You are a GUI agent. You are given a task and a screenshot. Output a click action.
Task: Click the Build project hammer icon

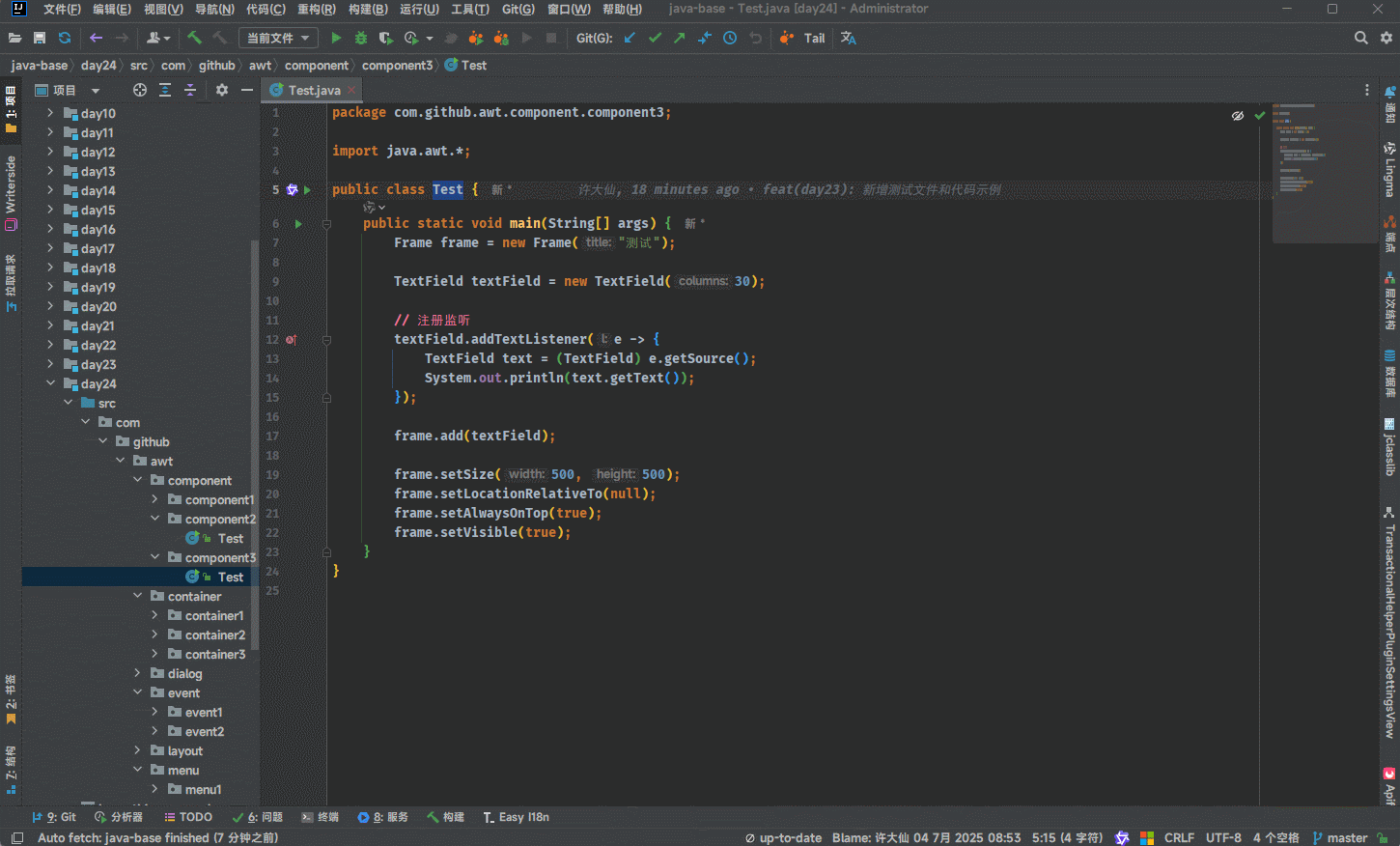[x=194, y=38]
